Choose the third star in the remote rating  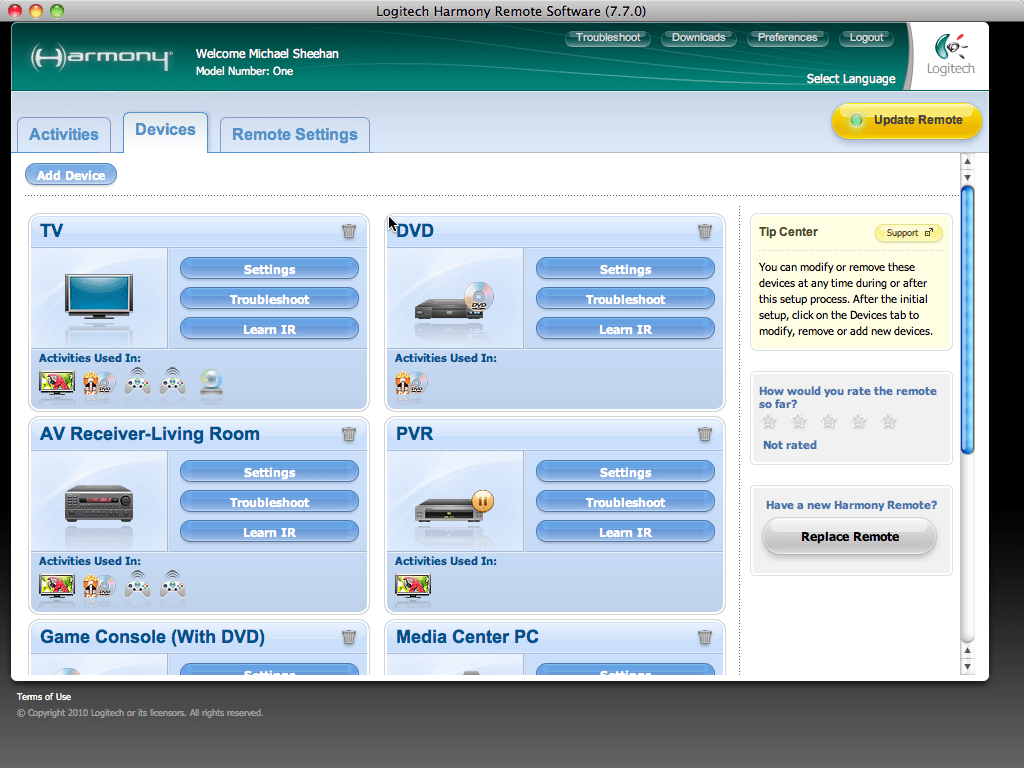pyautogui.click(x=828, y=422)
